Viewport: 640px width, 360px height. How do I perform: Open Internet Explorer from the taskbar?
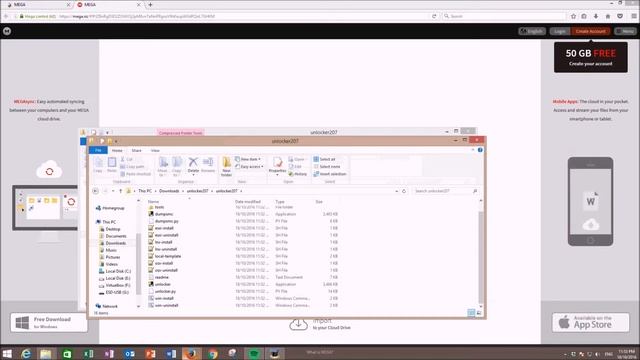(x=26, y=353)
